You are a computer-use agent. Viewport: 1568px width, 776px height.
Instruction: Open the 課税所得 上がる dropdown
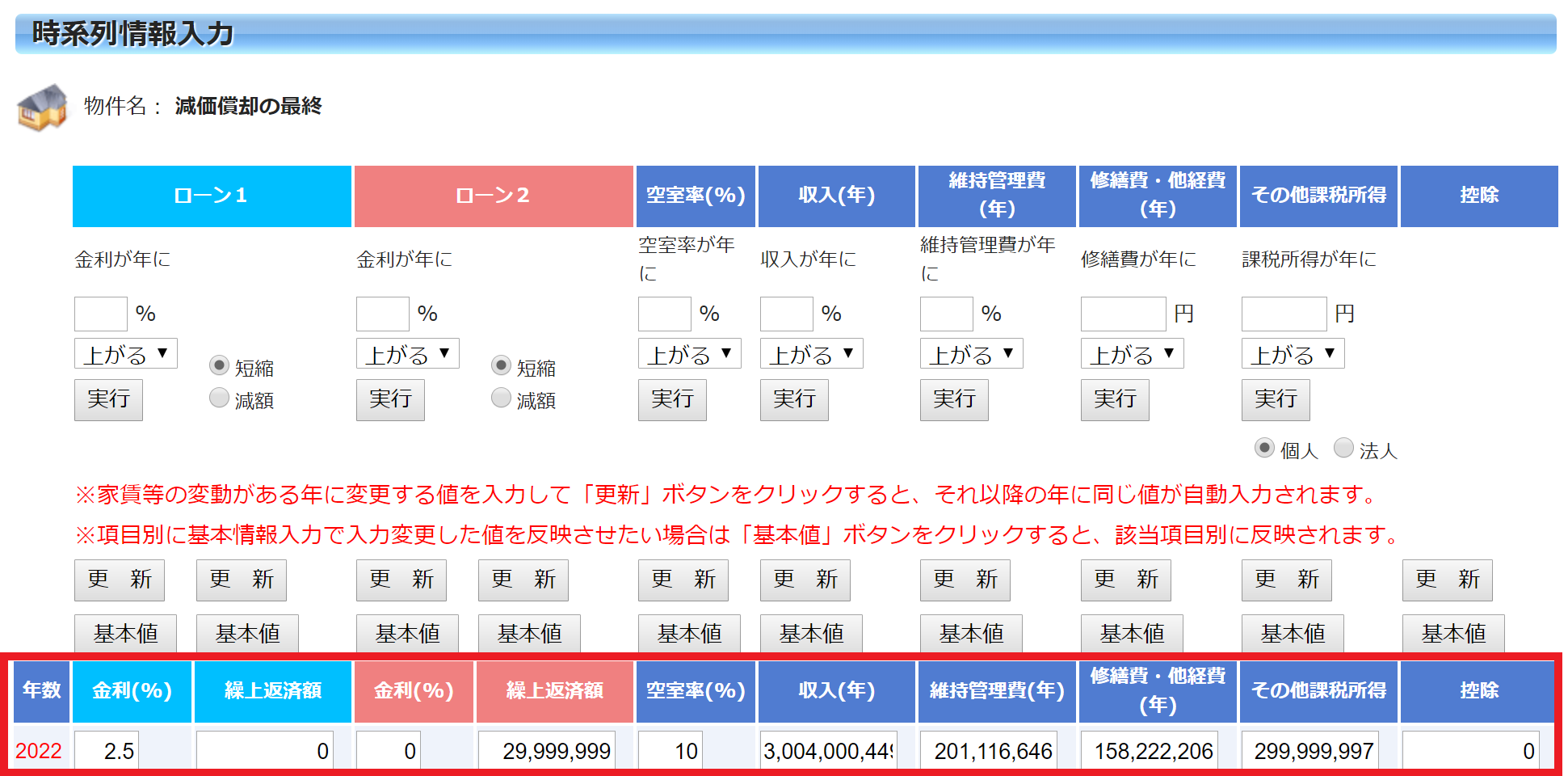click(1293, 354)
